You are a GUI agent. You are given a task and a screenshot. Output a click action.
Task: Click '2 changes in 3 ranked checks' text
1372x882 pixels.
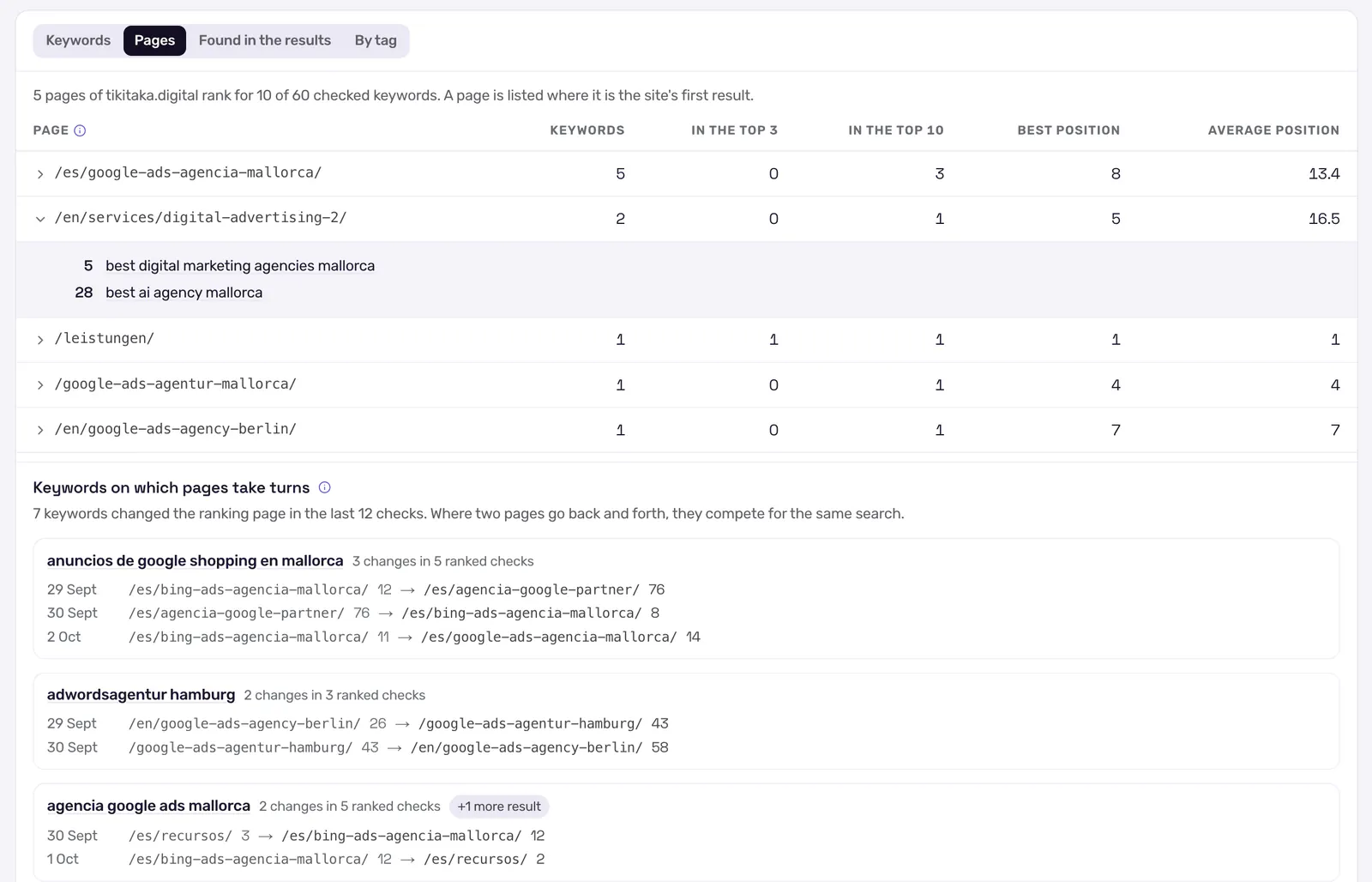(334, 695)
